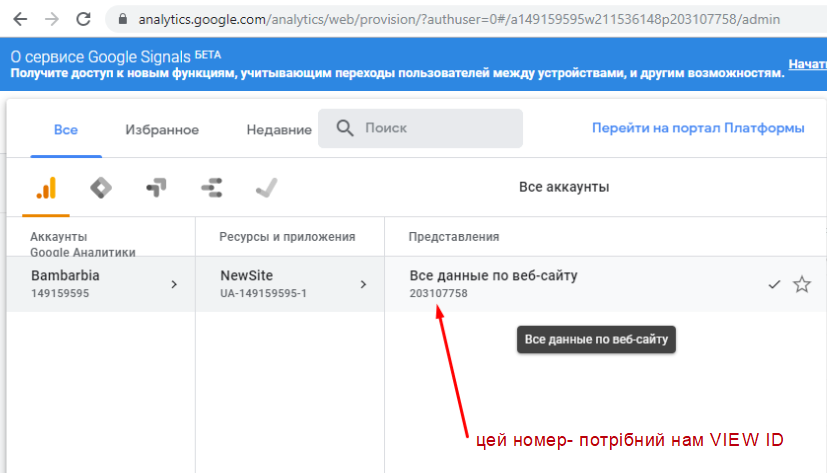Viewport: 827px width, 473px height.
Task: Open the Недавние tab
Action: point(279,130)
